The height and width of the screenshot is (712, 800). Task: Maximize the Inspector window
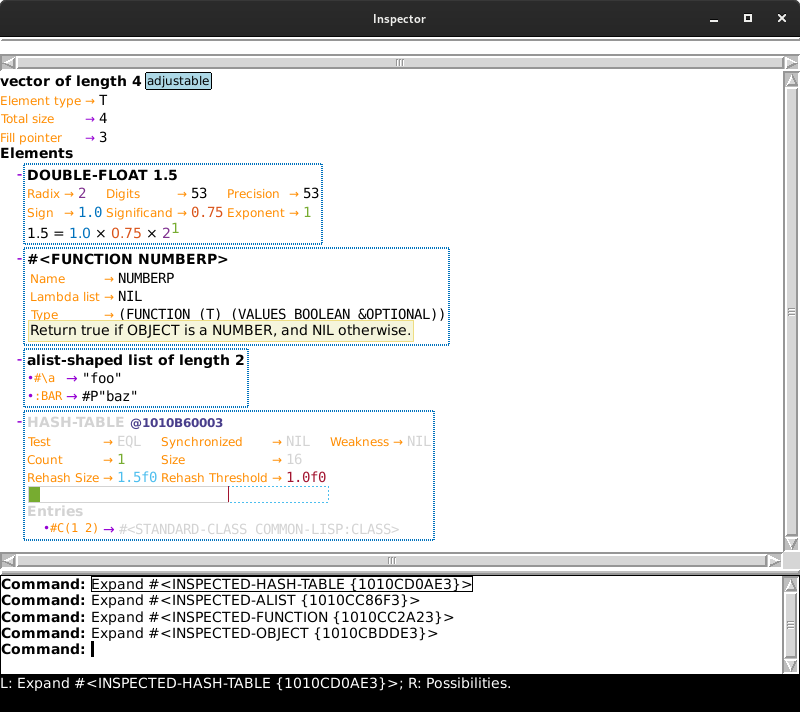click(747, 19)
